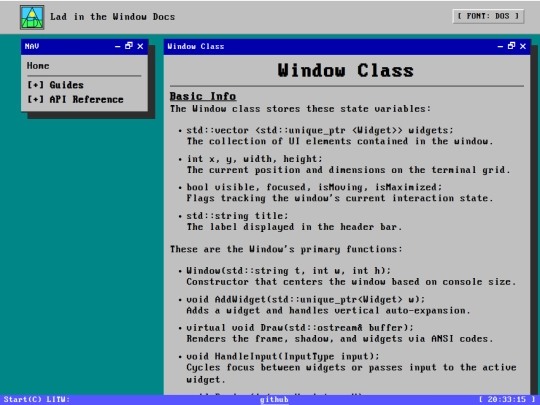This screenshot has width=540, height=405.
Task: Expand the API Reference section
Action: (75, 100)
